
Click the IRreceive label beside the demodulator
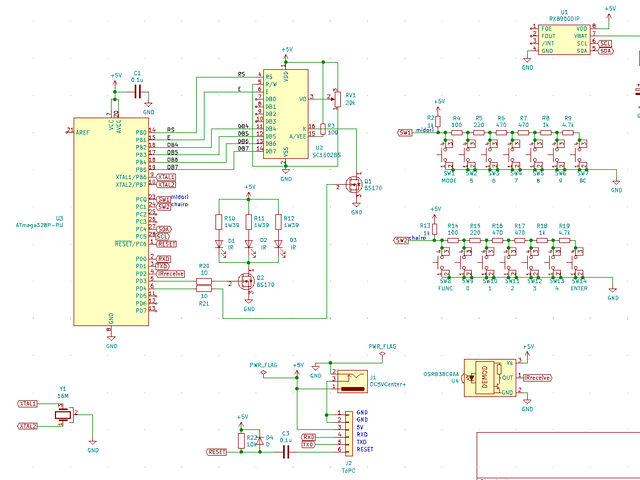point(539,378)
